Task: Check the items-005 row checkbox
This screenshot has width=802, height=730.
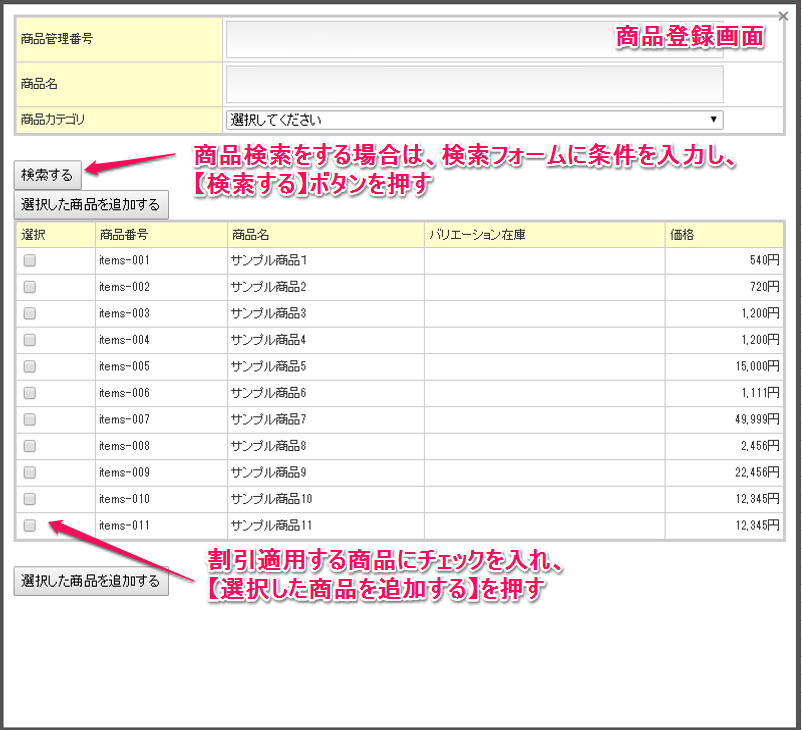Action: 30,366
